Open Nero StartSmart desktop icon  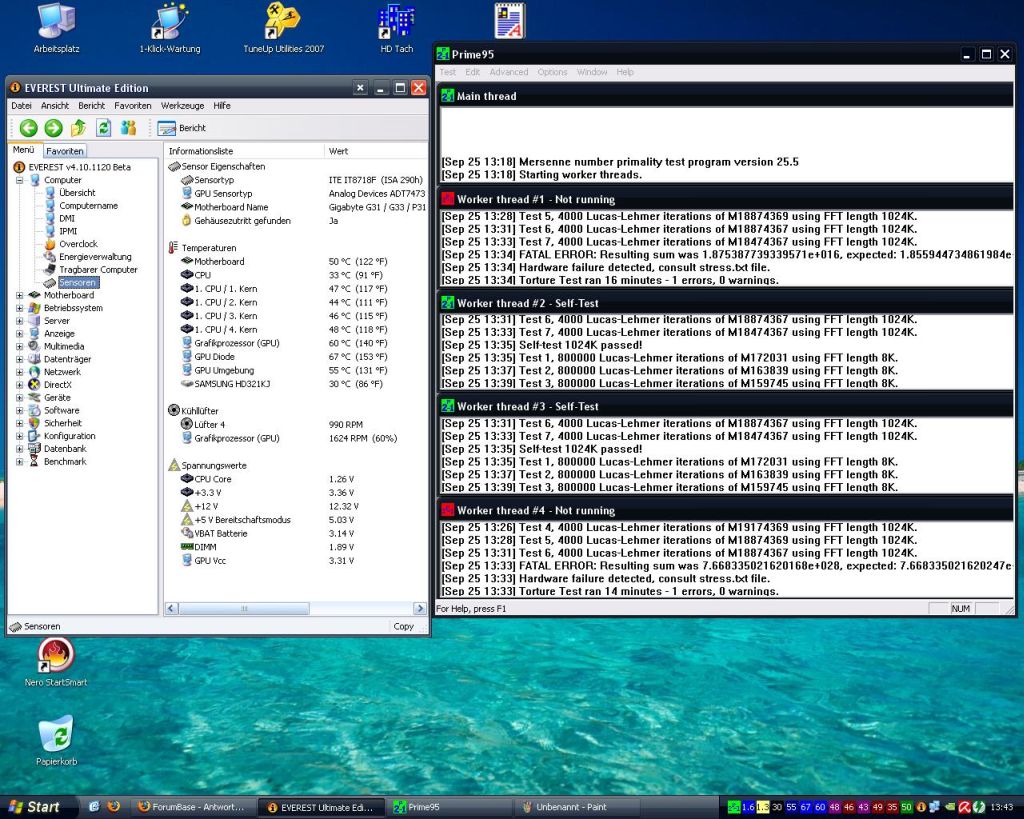point(56,662)
